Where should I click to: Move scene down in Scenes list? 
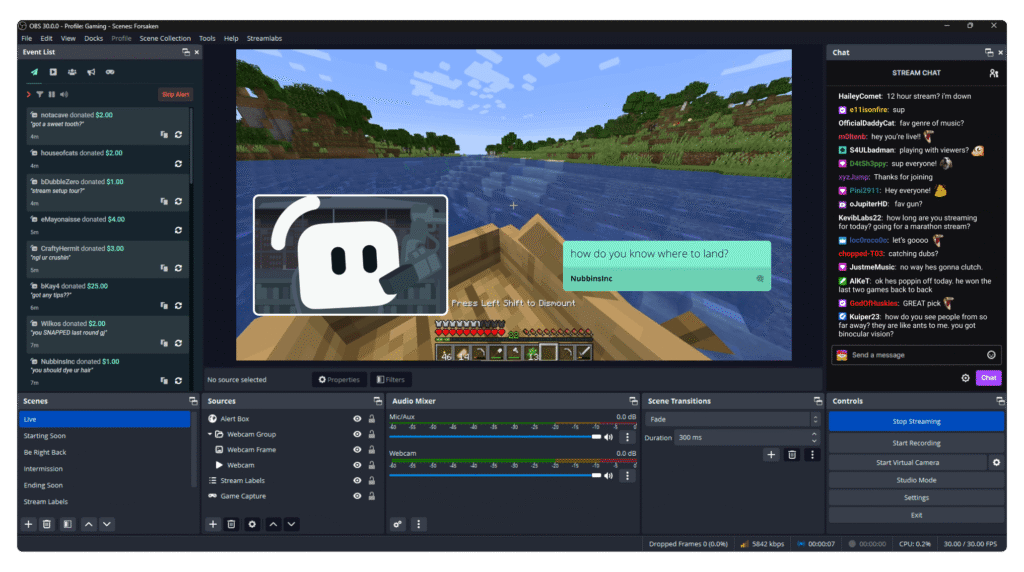(x=107, y=524)
